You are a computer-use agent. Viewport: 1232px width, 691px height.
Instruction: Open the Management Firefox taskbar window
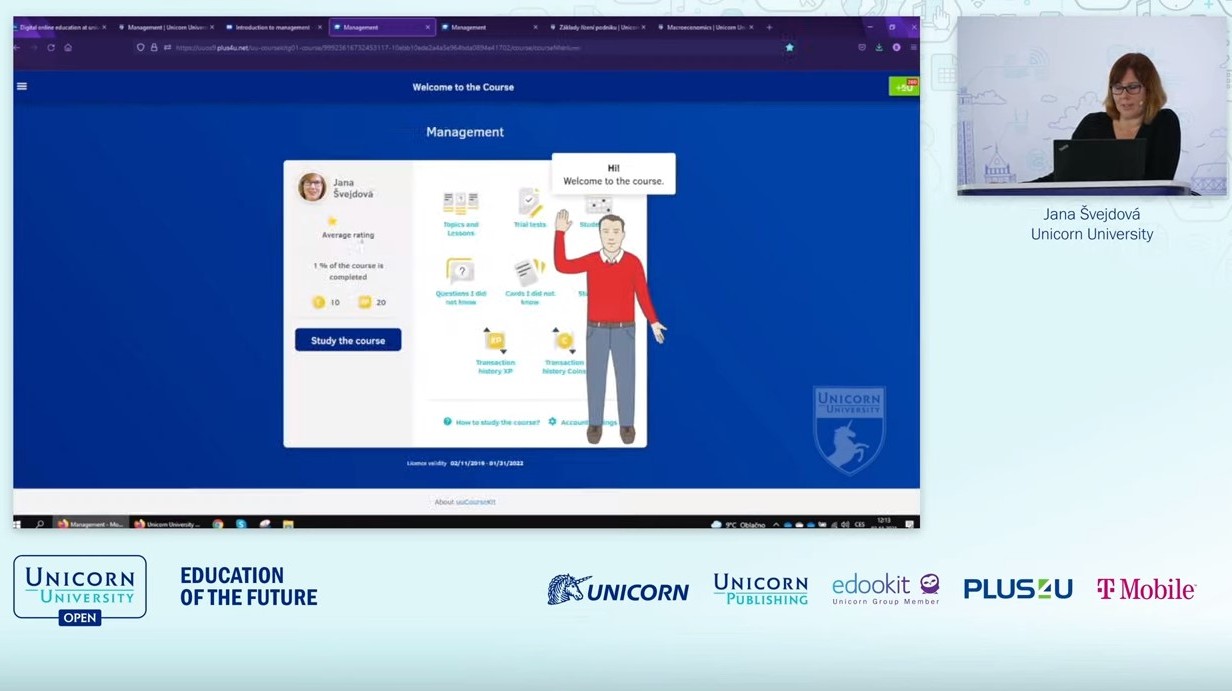90,523
